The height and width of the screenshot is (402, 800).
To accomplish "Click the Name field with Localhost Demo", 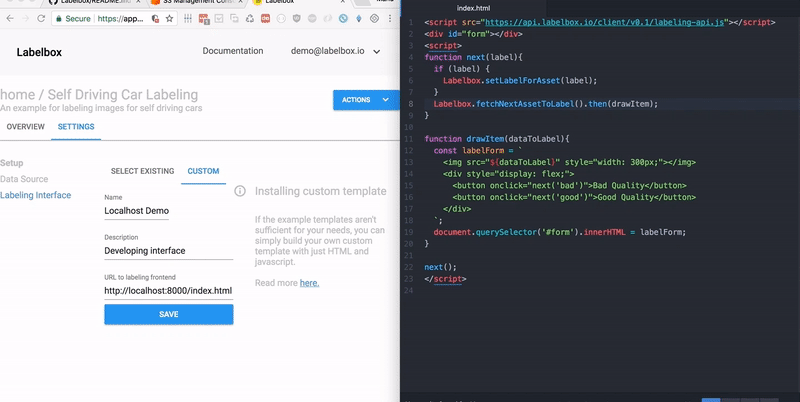I will [x=137, y=211].
